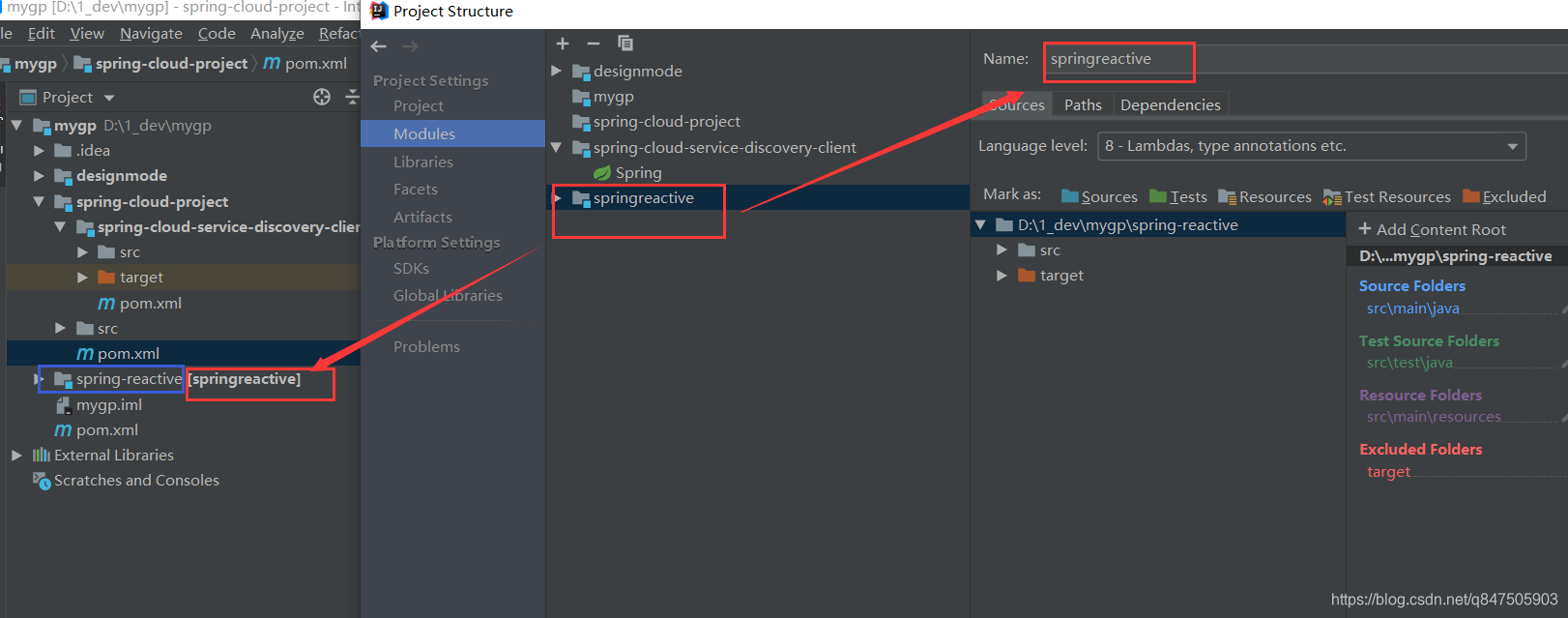The image size is (1568, 618).
Task: Select Scratches and Consoles node
Action: (136, 481)
